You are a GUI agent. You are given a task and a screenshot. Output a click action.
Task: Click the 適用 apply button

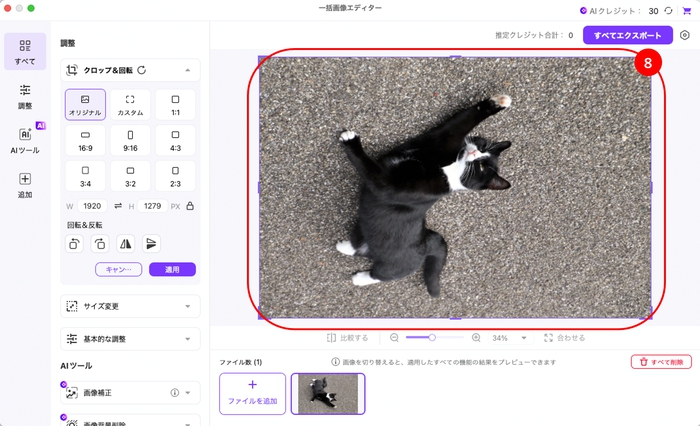[172, 269]
